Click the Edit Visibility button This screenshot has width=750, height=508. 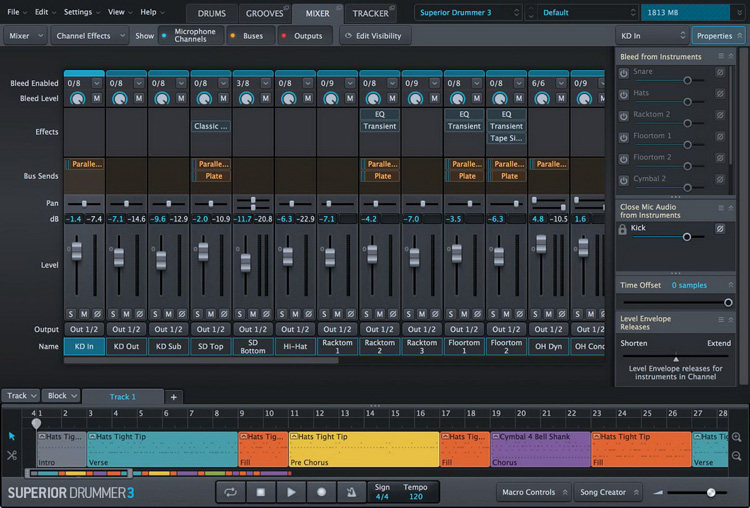click(x=373, y=35)
